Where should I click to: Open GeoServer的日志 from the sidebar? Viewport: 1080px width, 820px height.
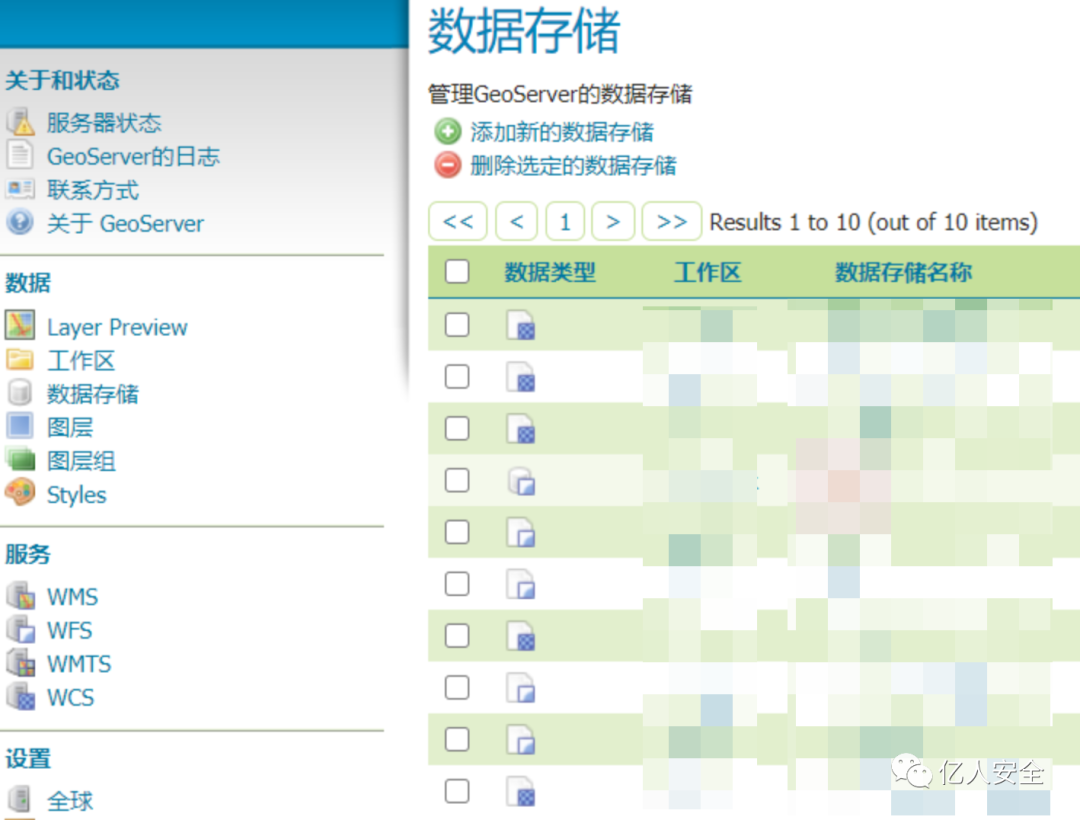click(x=134, y=156)
